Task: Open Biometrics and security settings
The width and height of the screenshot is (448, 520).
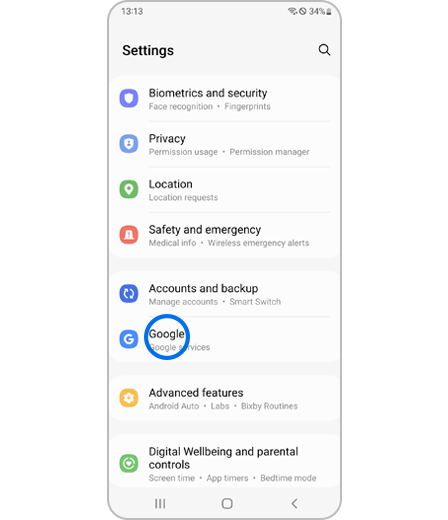Action: (x=225, y=99)
